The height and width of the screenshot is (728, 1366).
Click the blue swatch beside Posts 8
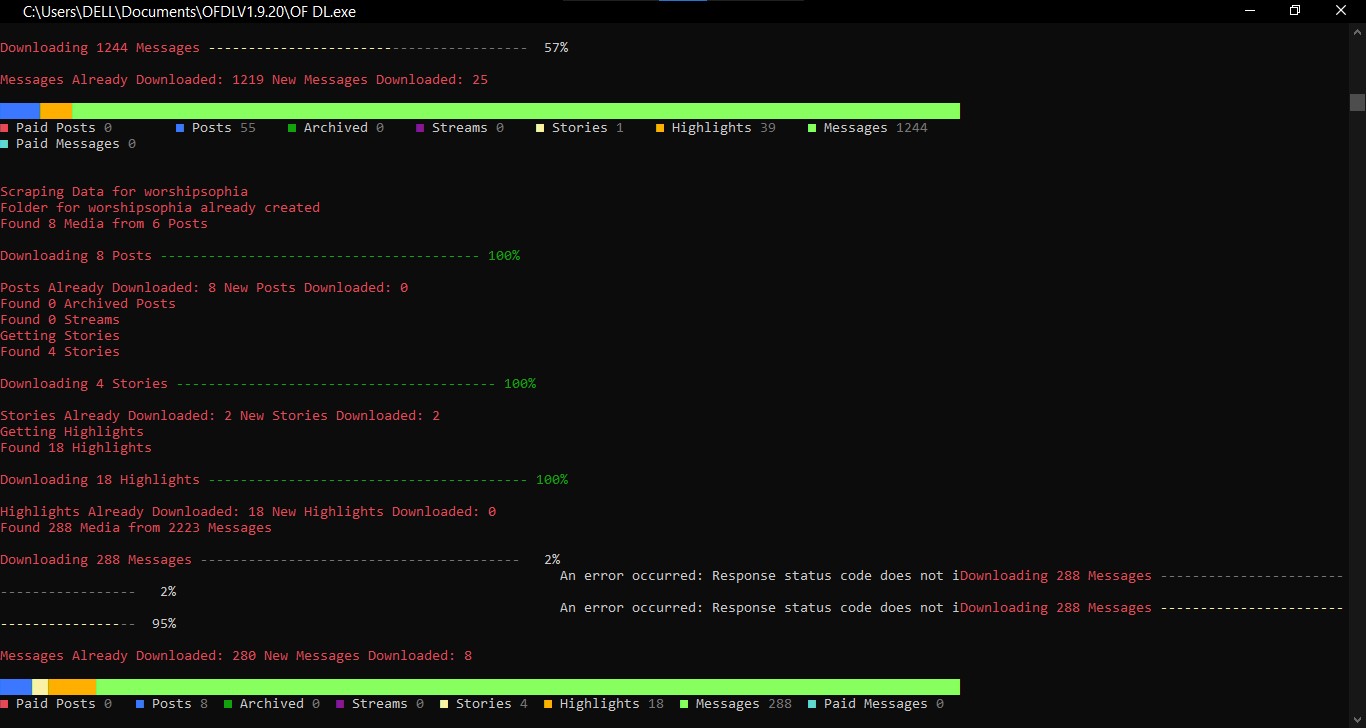[140, 704]
